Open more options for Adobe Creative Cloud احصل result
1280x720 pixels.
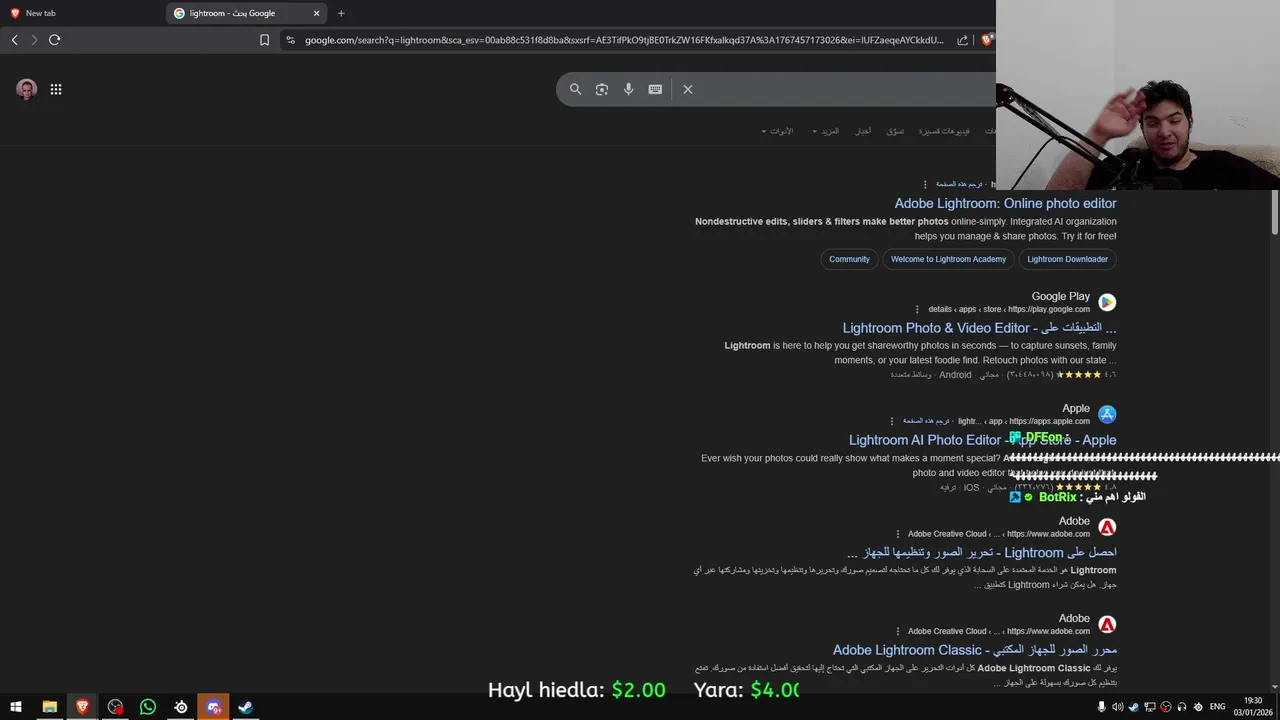click(898, 534)
